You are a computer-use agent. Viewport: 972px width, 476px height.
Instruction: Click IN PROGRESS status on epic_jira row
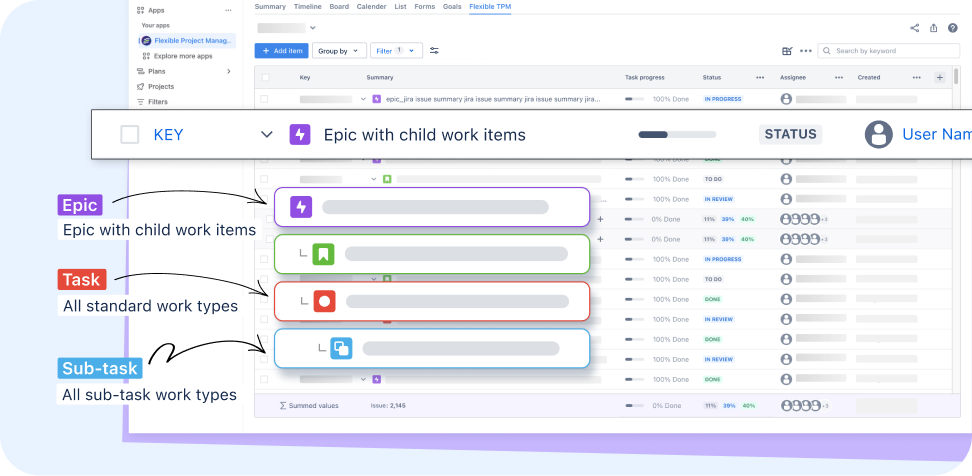click(x=722, y=99)
